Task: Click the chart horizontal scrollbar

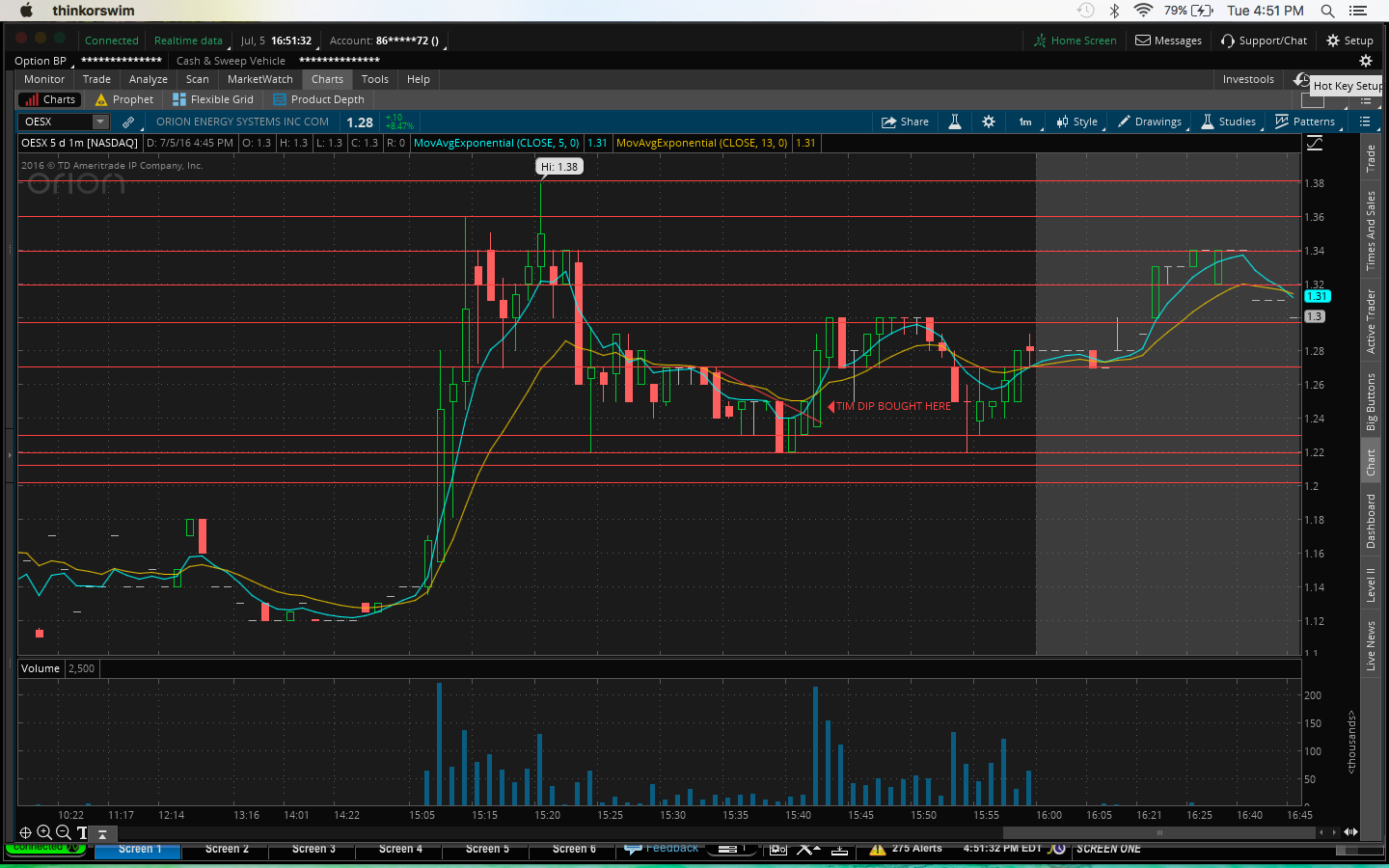Action: click(1159, 832)
